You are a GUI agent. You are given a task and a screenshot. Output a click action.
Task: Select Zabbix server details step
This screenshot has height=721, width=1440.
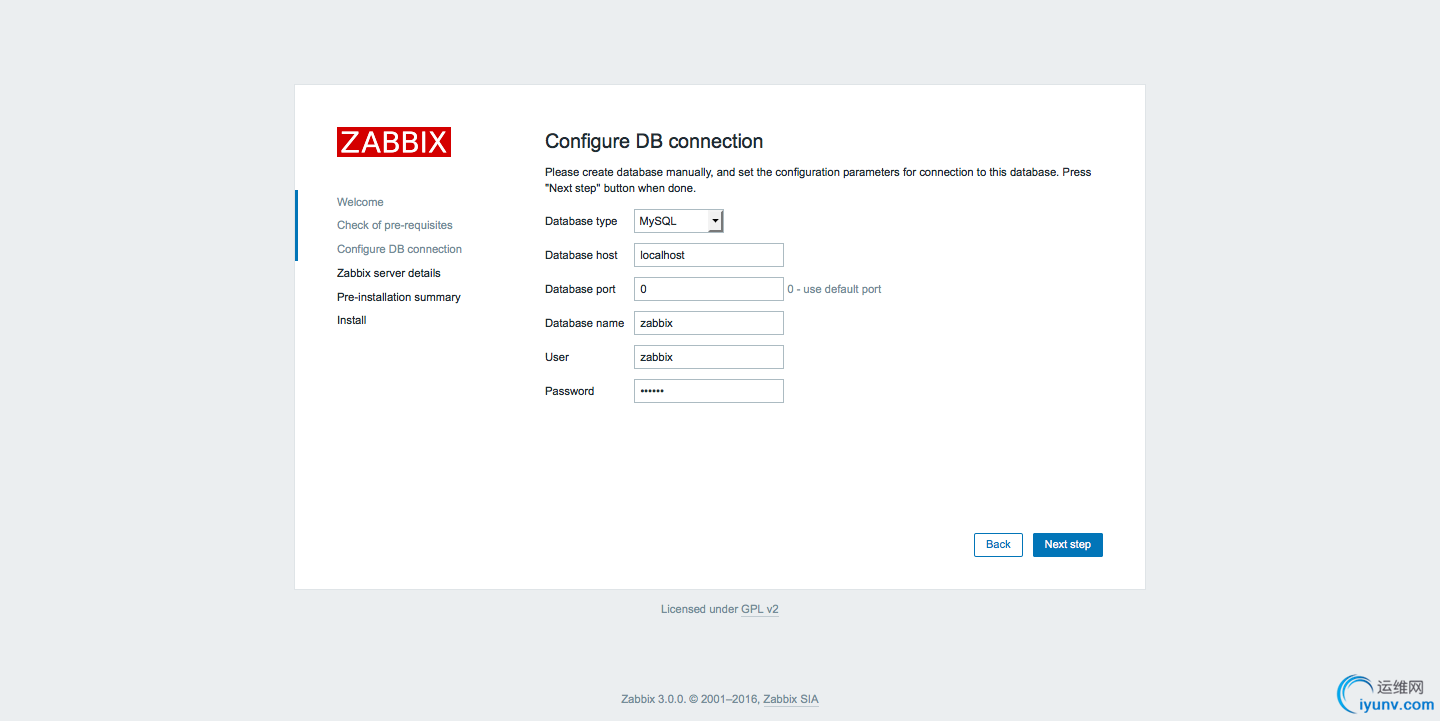point(389,273)
